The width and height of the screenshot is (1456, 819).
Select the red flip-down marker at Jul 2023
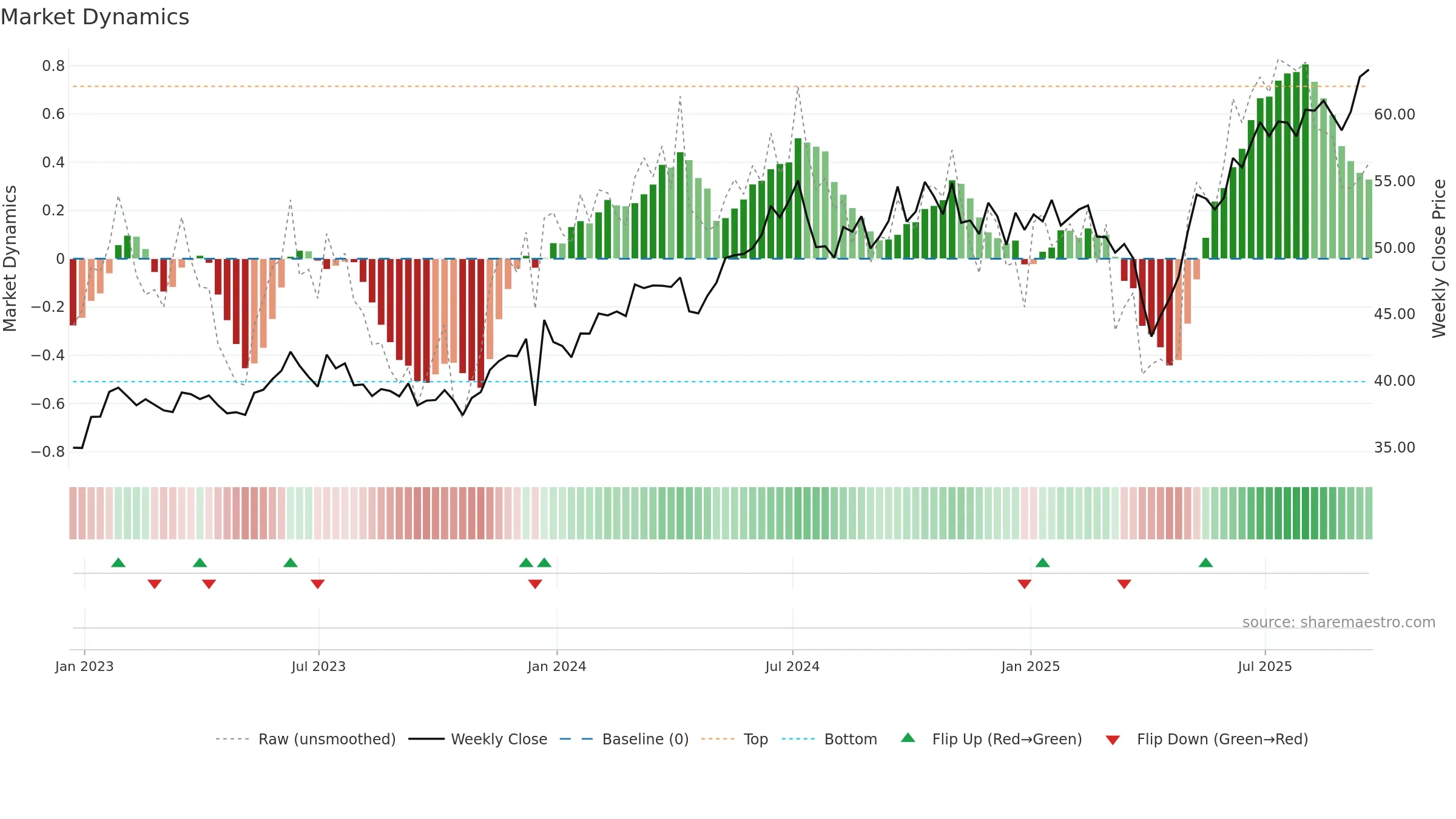click(318, 584)
